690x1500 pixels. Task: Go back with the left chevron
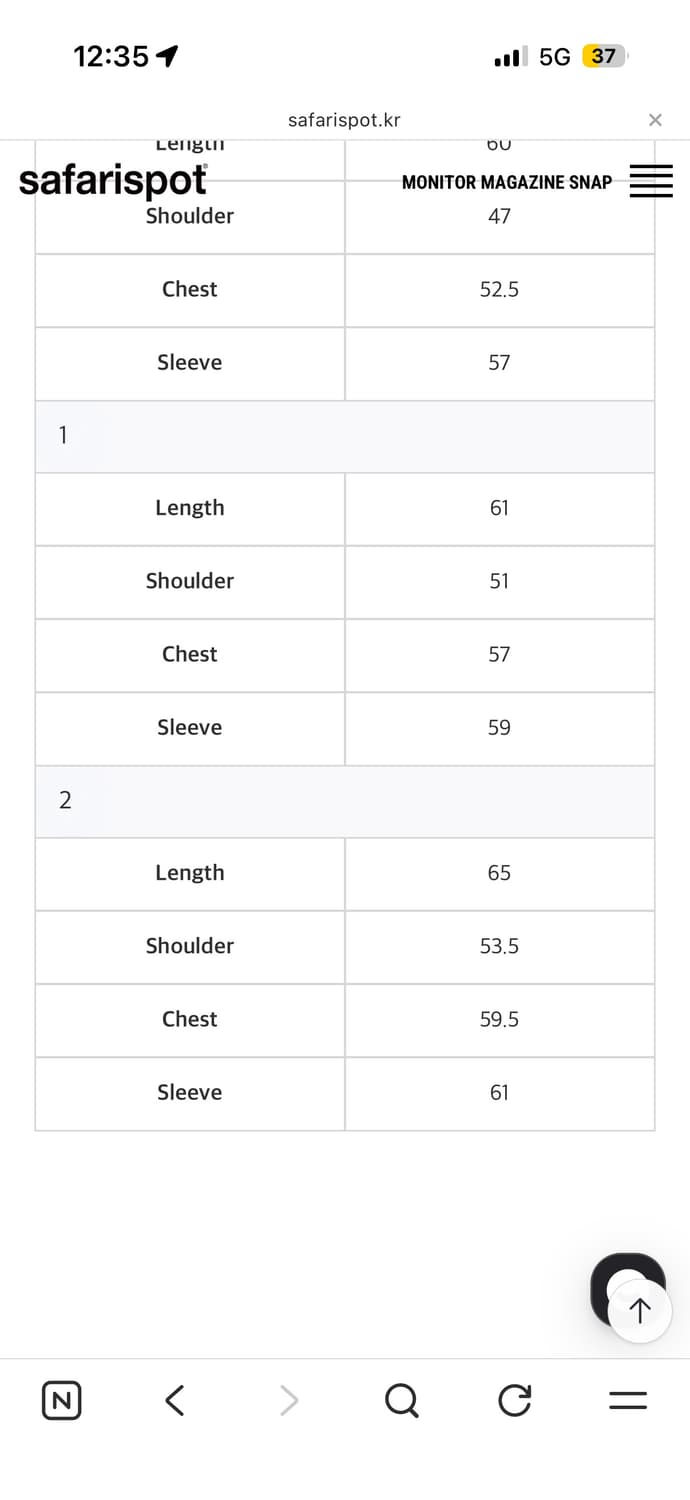click(x=175, y=1400)
